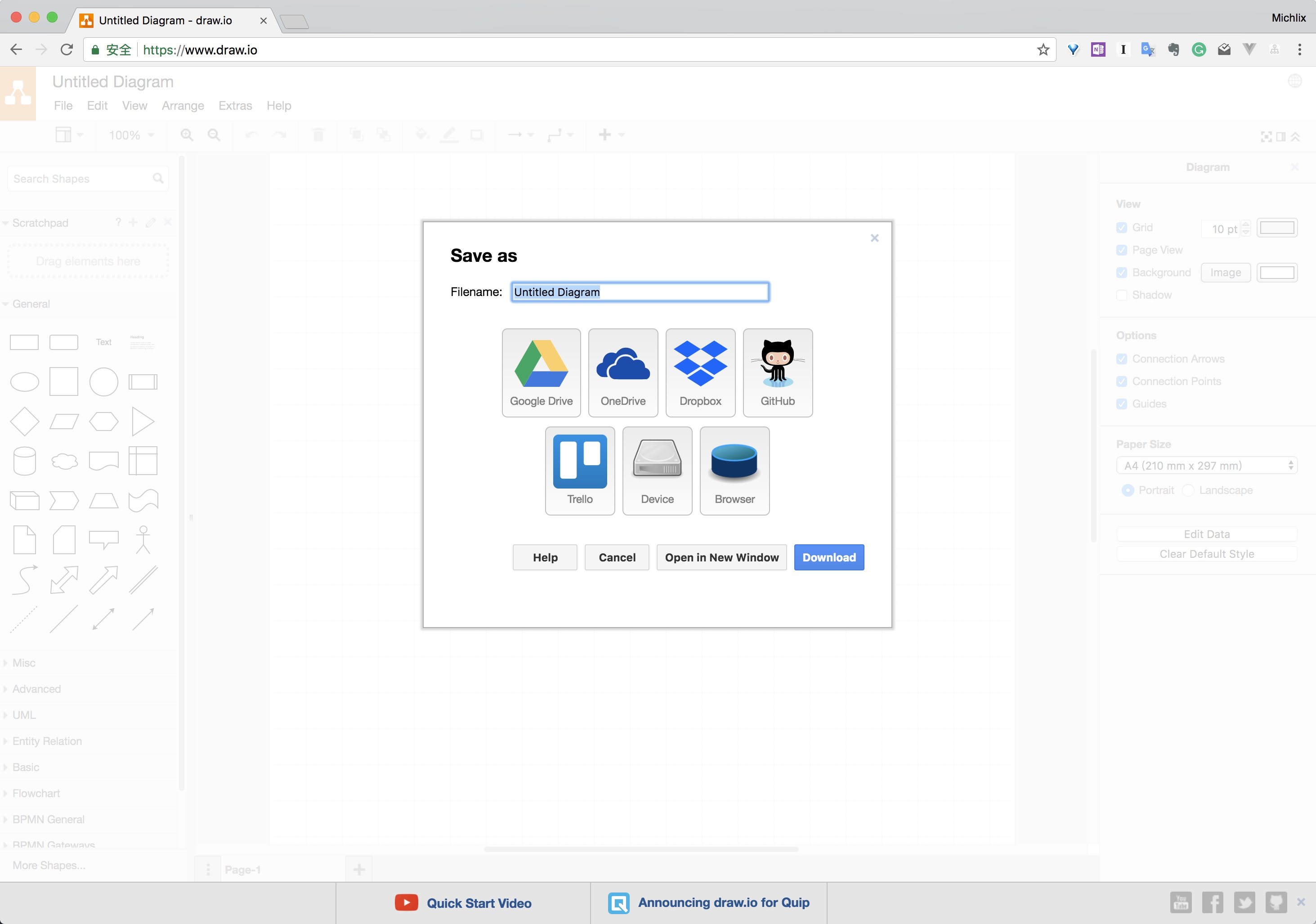
Task: Choose Browser storage option
Action: (x=734, y=470)
